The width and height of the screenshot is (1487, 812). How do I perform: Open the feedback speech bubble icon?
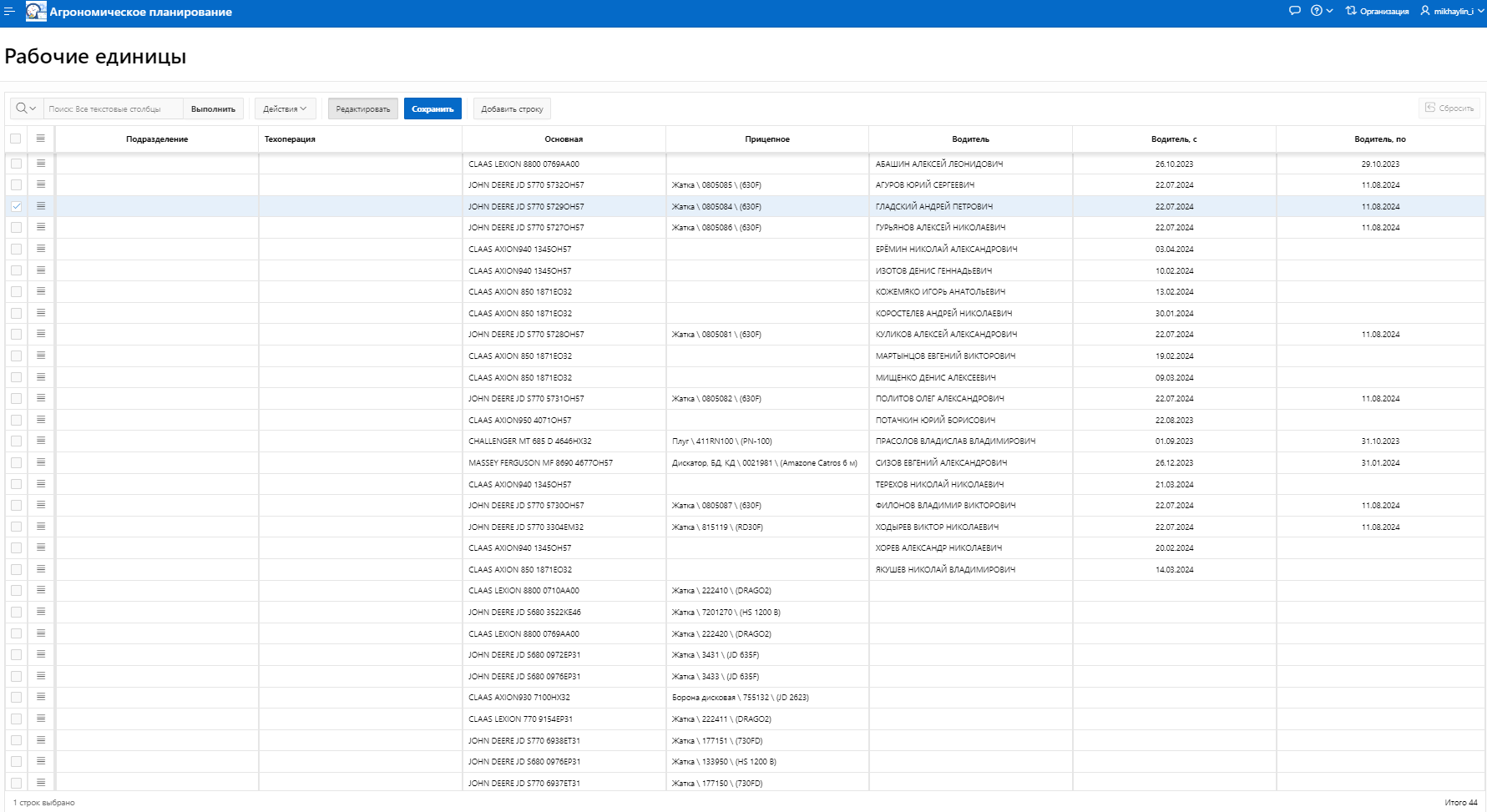click(1294, 11)
